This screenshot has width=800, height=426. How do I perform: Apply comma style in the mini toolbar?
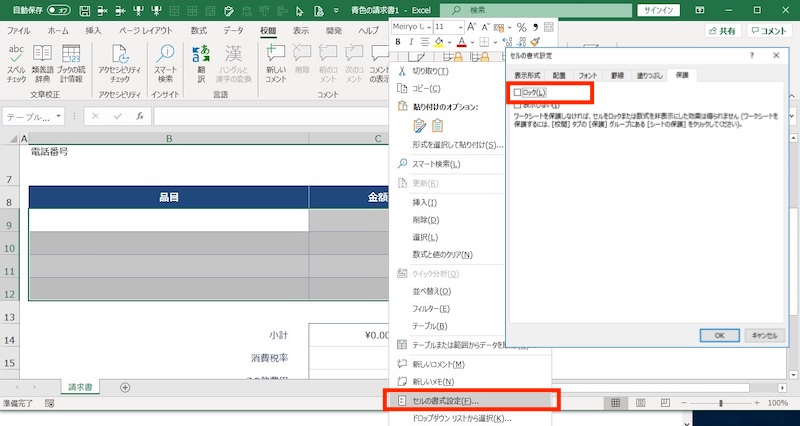[x=535, y=27]
